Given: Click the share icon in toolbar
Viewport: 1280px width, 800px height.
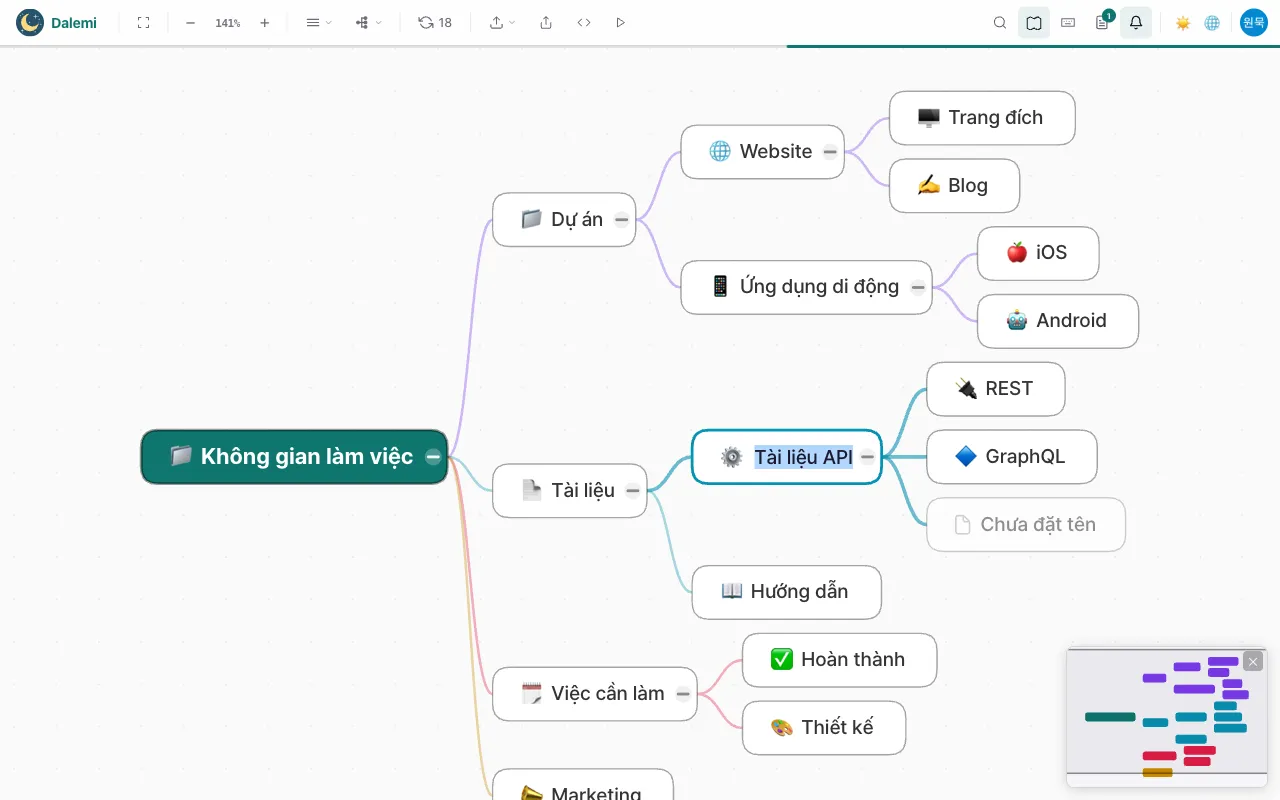Looking at the screenshot, I should coord(546,22).
